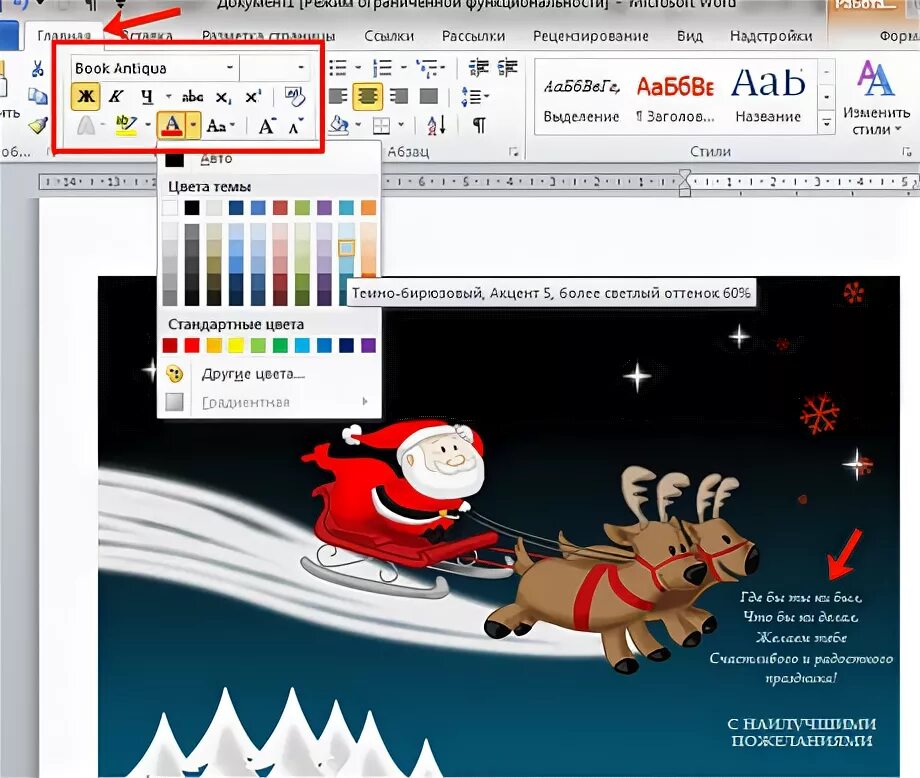The height and width of the screenshot is (778, 920).
Task: Toggle italic formatting (К button)
Action: (116, 96)
